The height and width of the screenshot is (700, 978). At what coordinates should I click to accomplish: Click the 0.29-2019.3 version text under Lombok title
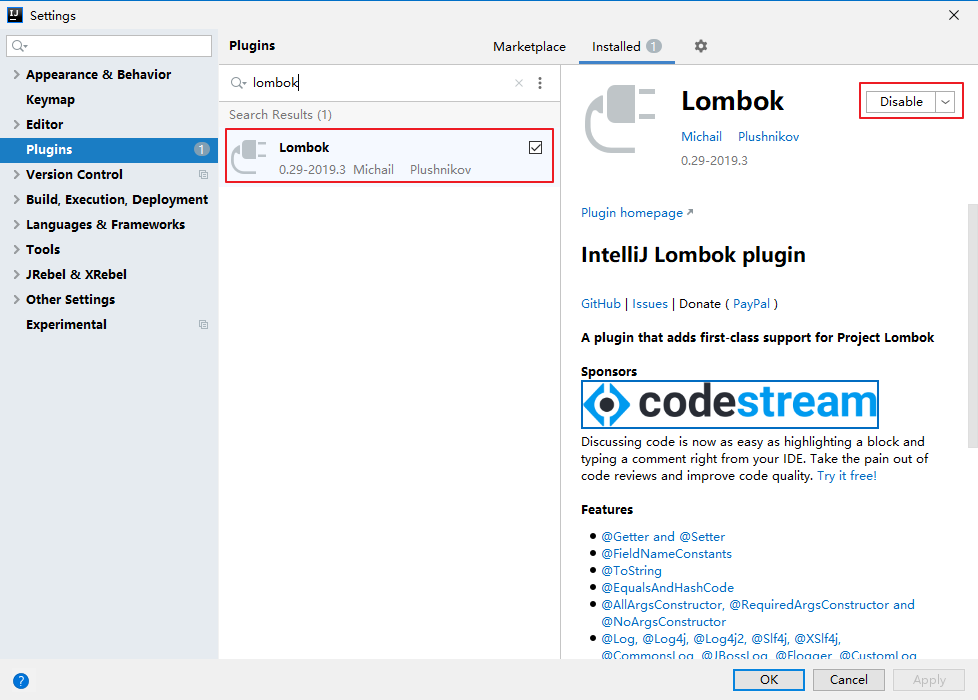pyautogui.click(x=714, y=161)
